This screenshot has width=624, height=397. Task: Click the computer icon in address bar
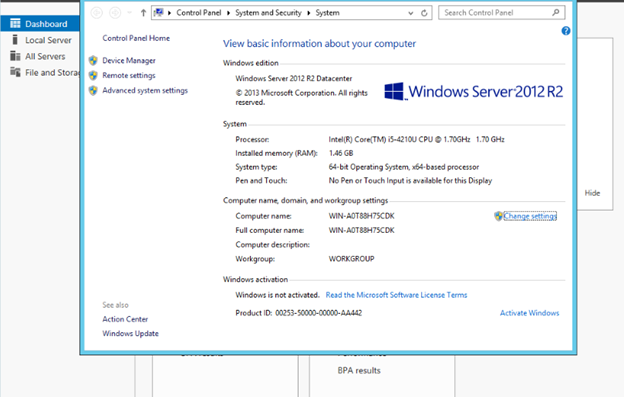159,13
